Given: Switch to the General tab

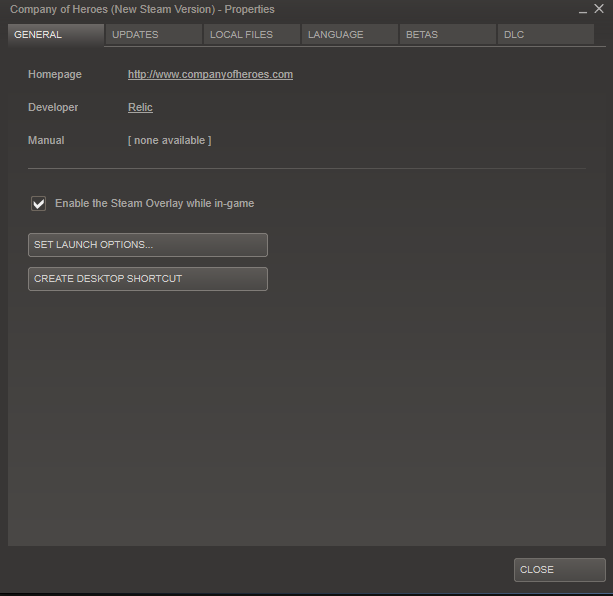Looking at the screenshot, I should tap(56, 35).
